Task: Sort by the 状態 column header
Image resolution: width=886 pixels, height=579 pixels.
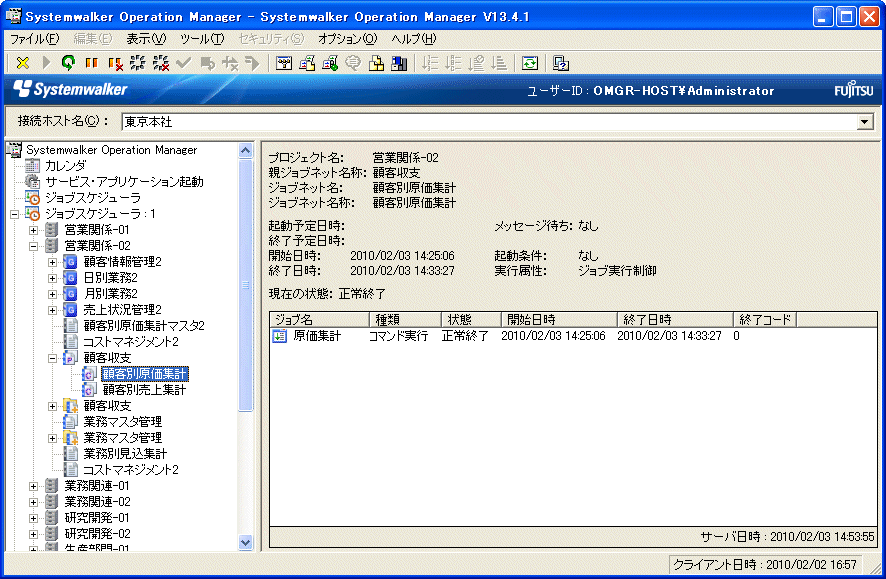Action: tap(471, 320)
